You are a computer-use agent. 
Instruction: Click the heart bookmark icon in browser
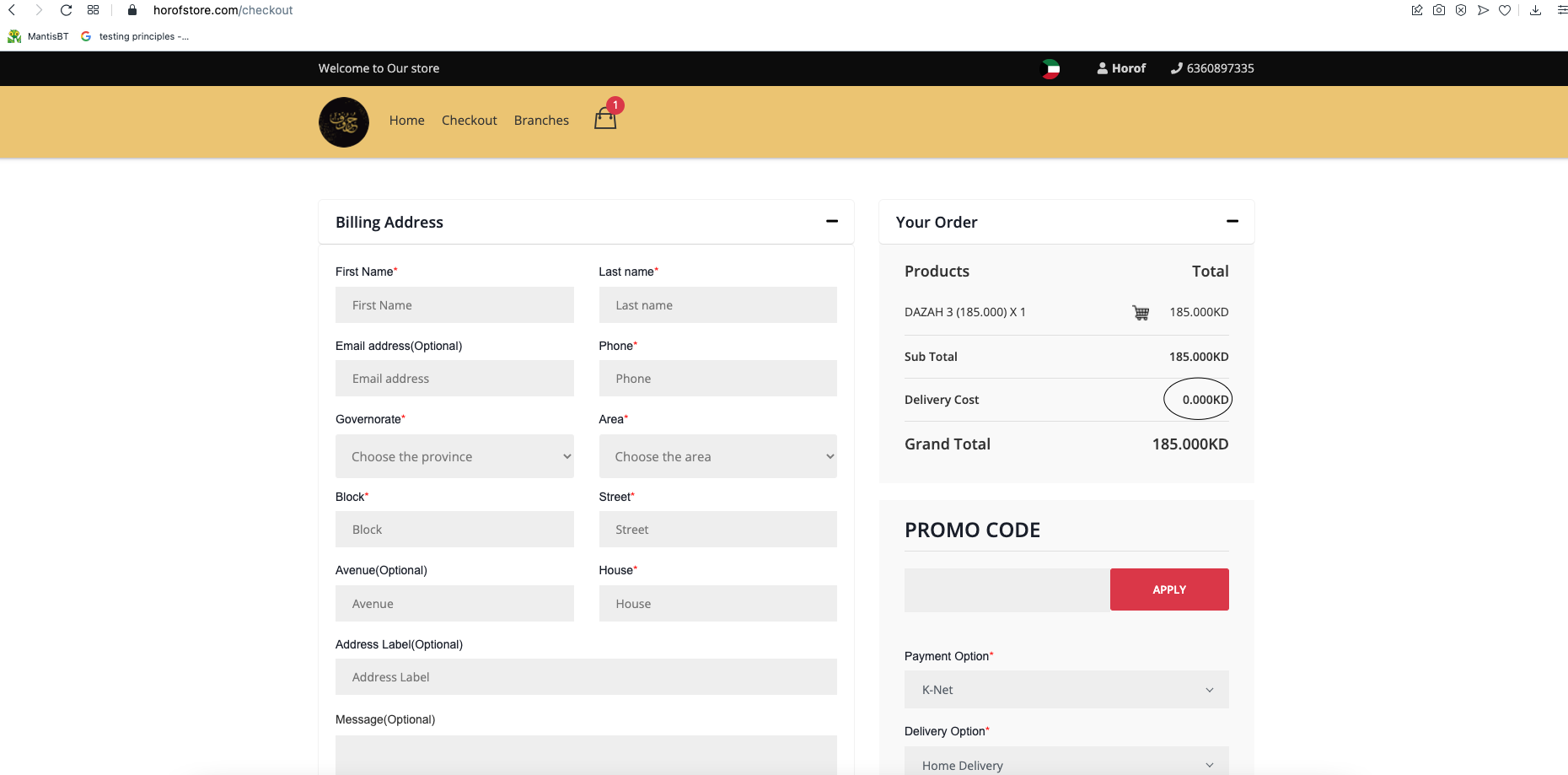[1505, 10]
